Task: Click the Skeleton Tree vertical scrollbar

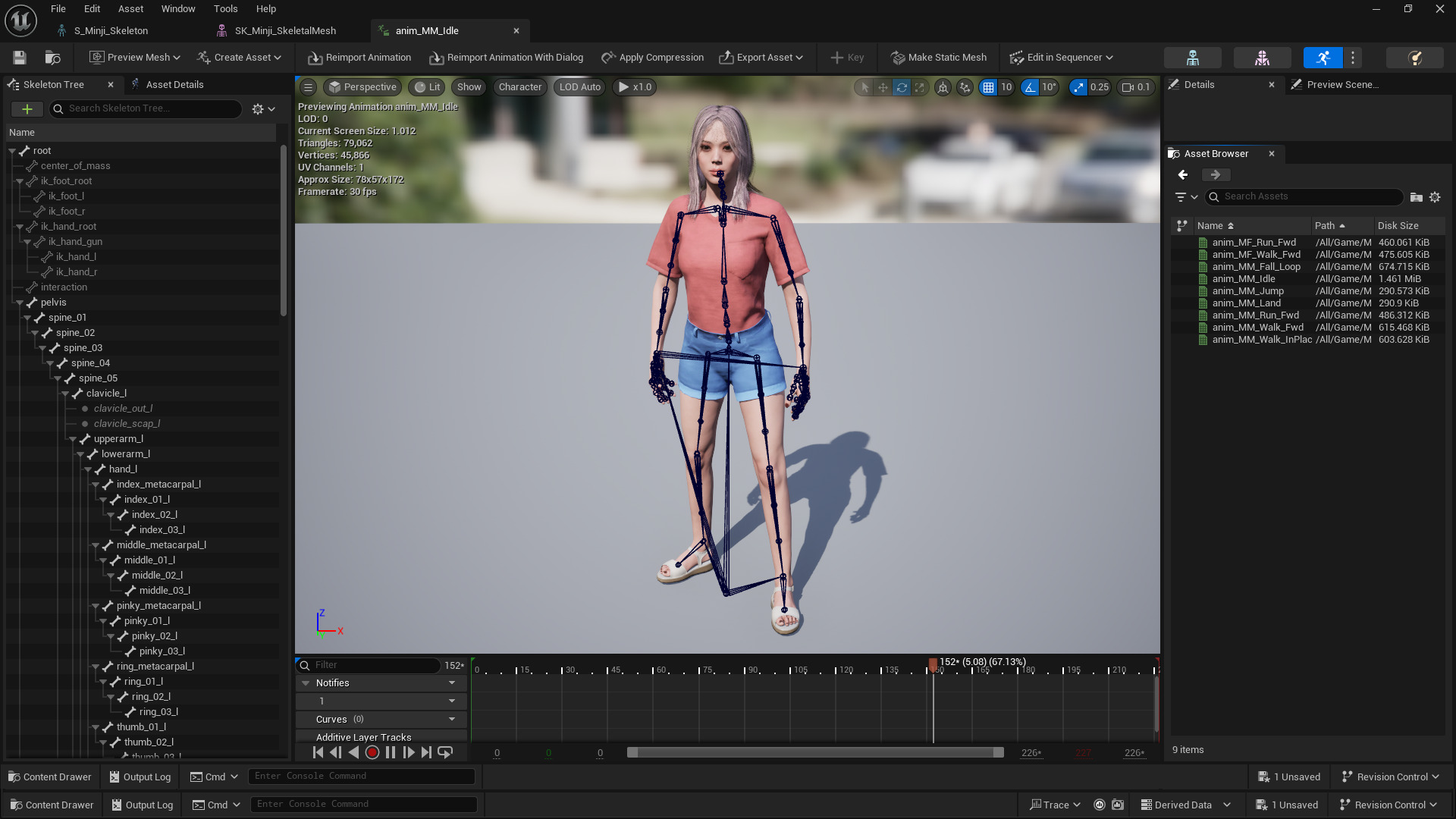Action: (x=284, y=231)
